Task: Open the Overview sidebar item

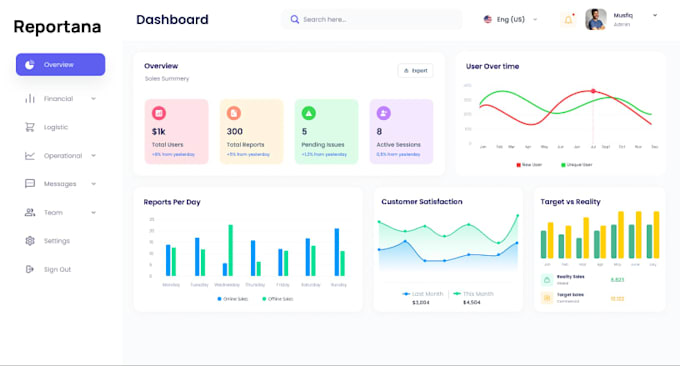Action: tap(60, 65)
